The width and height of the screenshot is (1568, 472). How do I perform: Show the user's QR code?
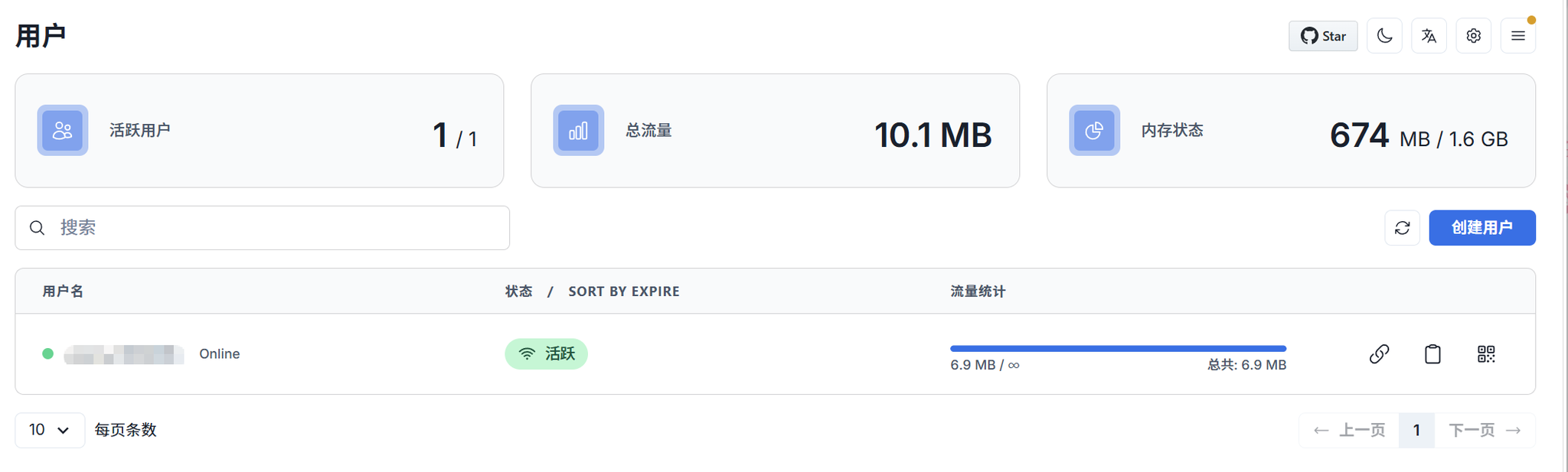pos(1486,353)
